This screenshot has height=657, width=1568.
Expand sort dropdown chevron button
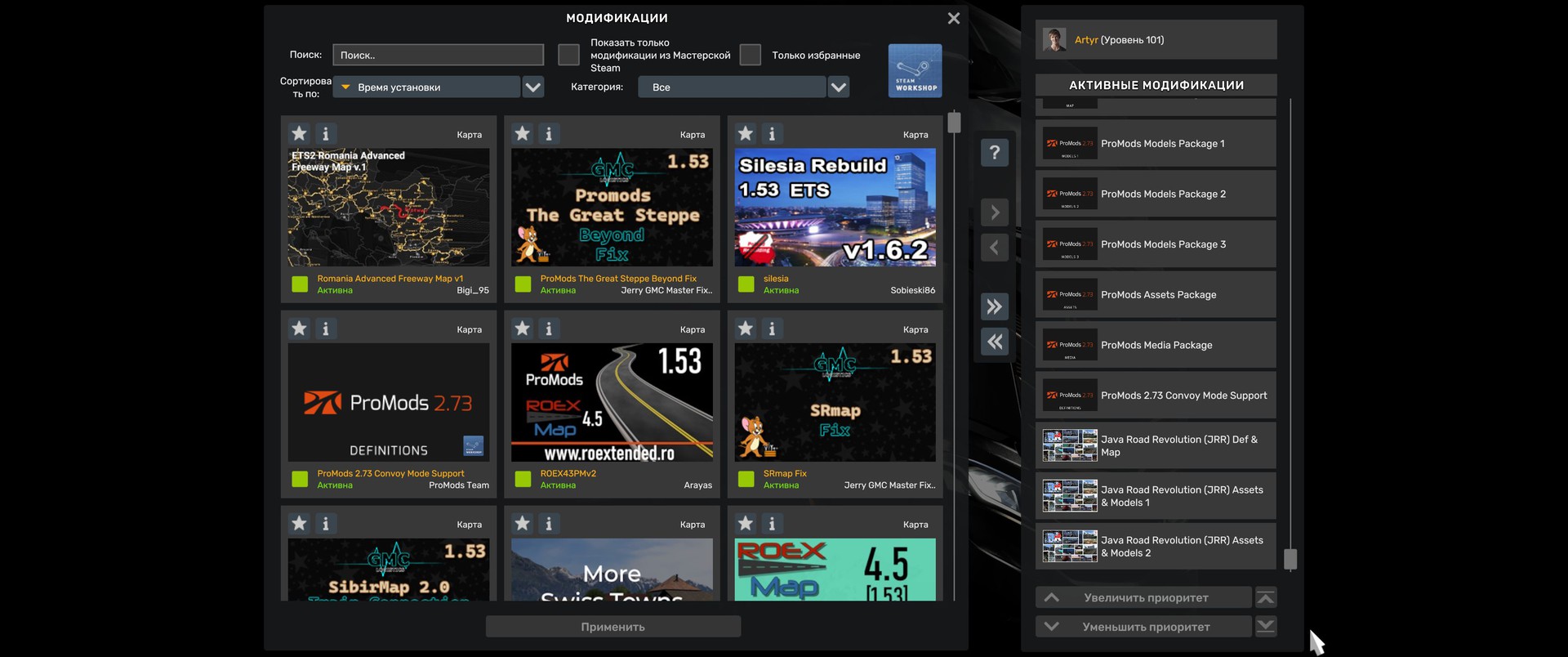click(533, 87)
